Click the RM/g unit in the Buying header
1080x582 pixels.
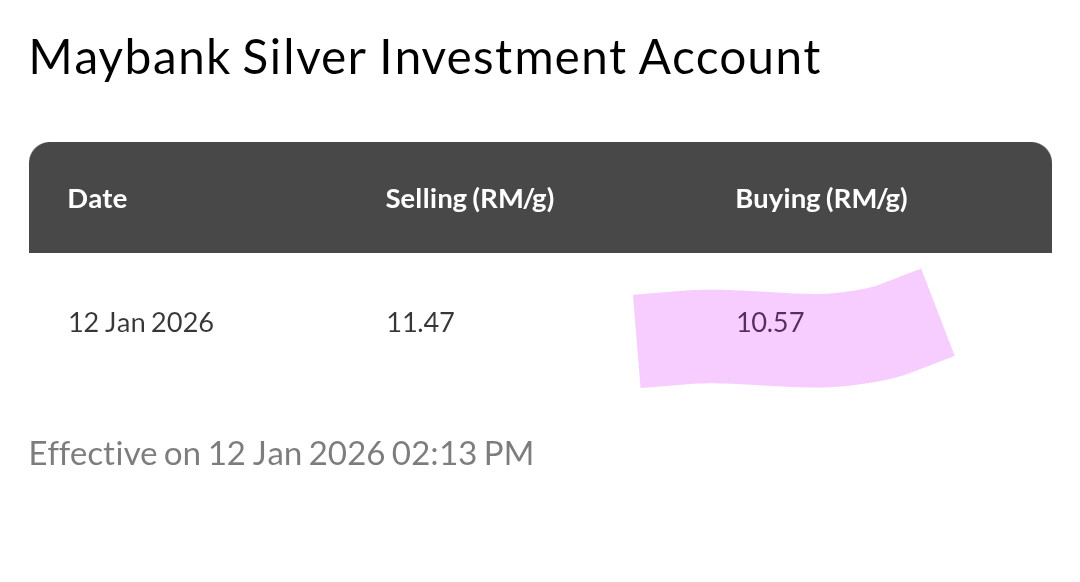click(x=866, y=198)
